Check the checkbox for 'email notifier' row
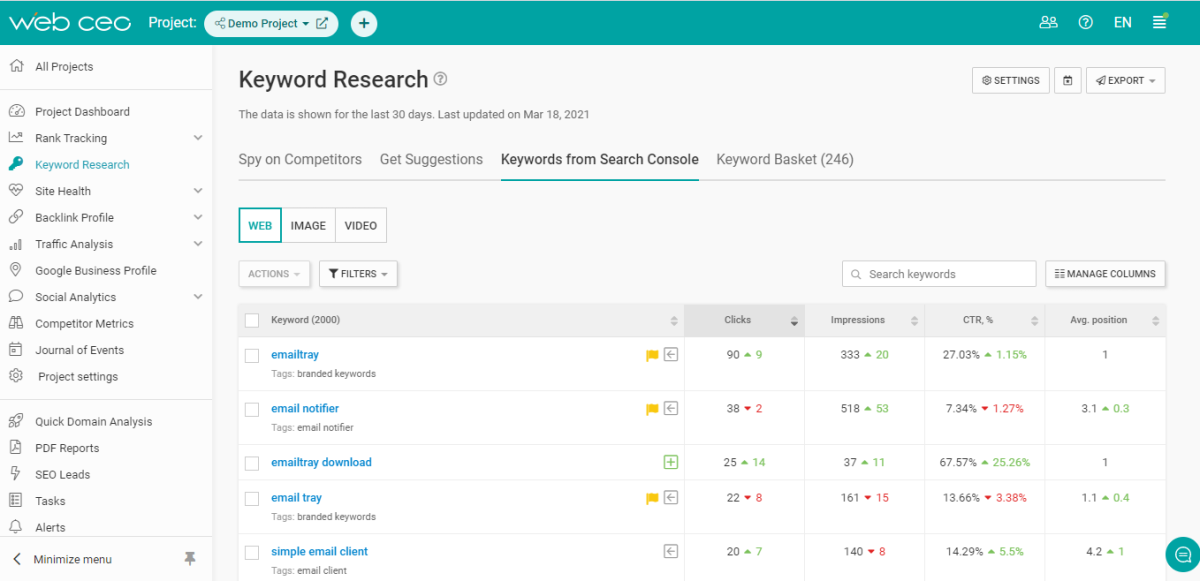1200x581 pixels. tap(251, 408)
